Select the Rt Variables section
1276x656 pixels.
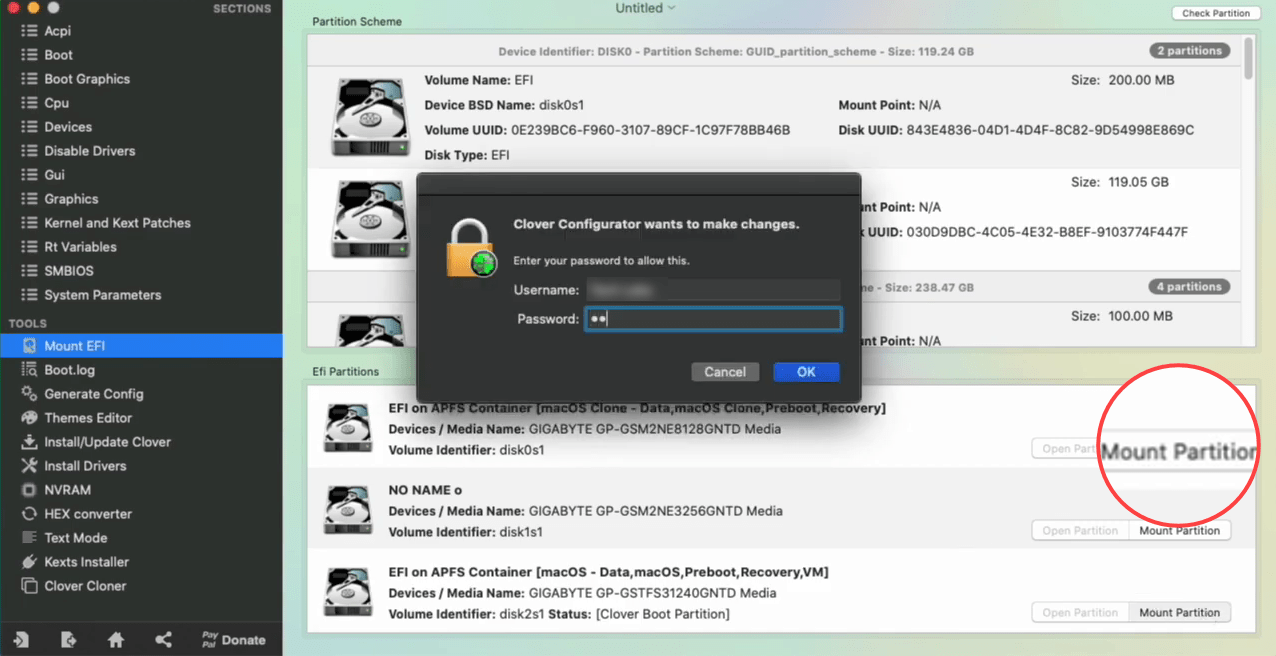coord(141,247)
